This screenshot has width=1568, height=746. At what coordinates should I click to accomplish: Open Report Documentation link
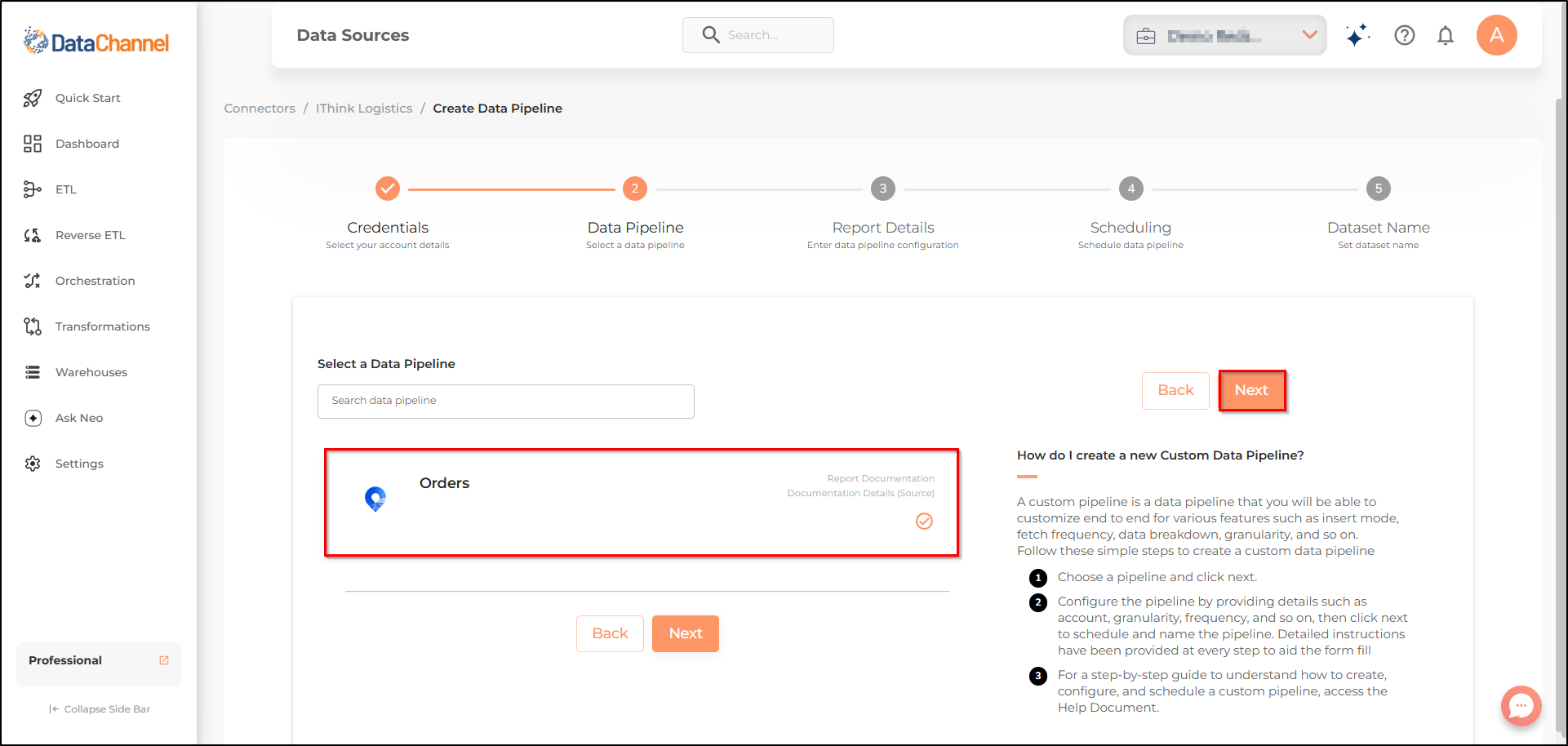click(x=881, y=478)
